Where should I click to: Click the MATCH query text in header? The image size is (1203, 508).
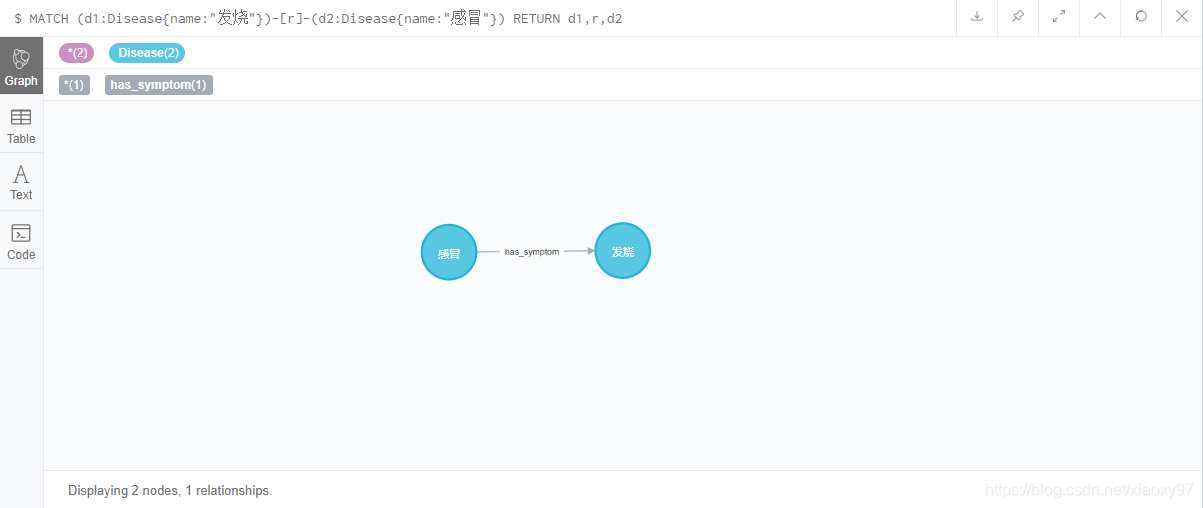tap(318, 18)
